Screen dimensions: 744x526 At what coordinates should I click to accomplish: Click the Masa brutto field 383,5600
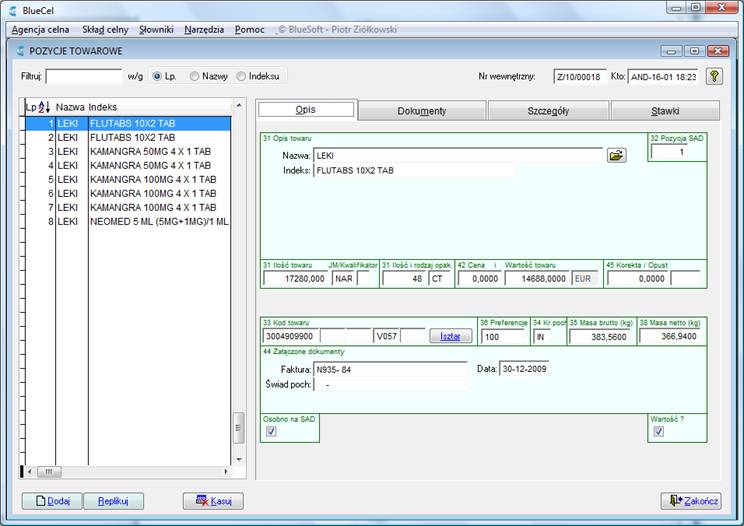pos(602,337)
